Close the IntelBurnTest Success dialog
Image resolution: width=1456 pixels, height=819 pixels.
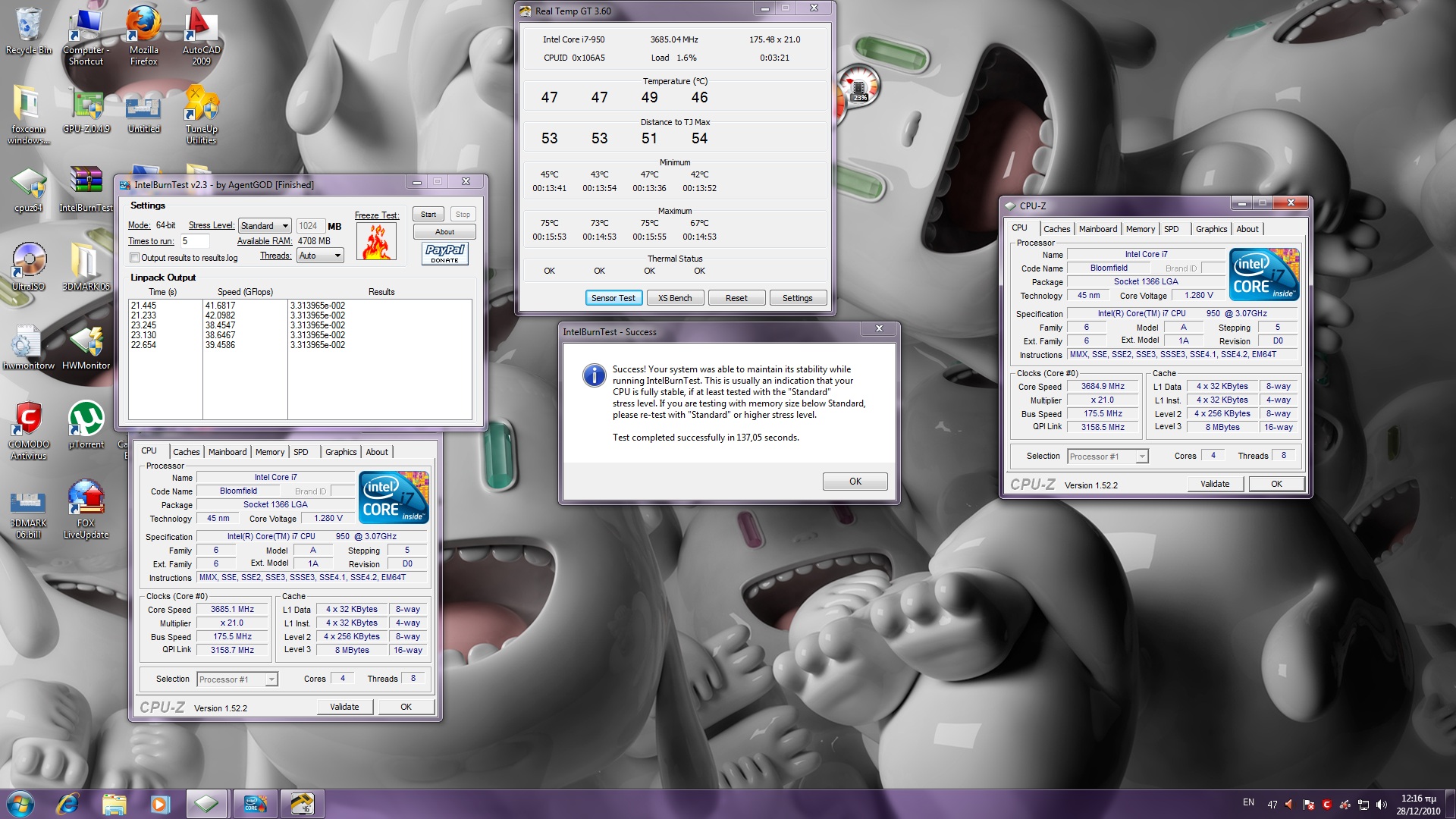pyautogui.click(x=879, y=328)
